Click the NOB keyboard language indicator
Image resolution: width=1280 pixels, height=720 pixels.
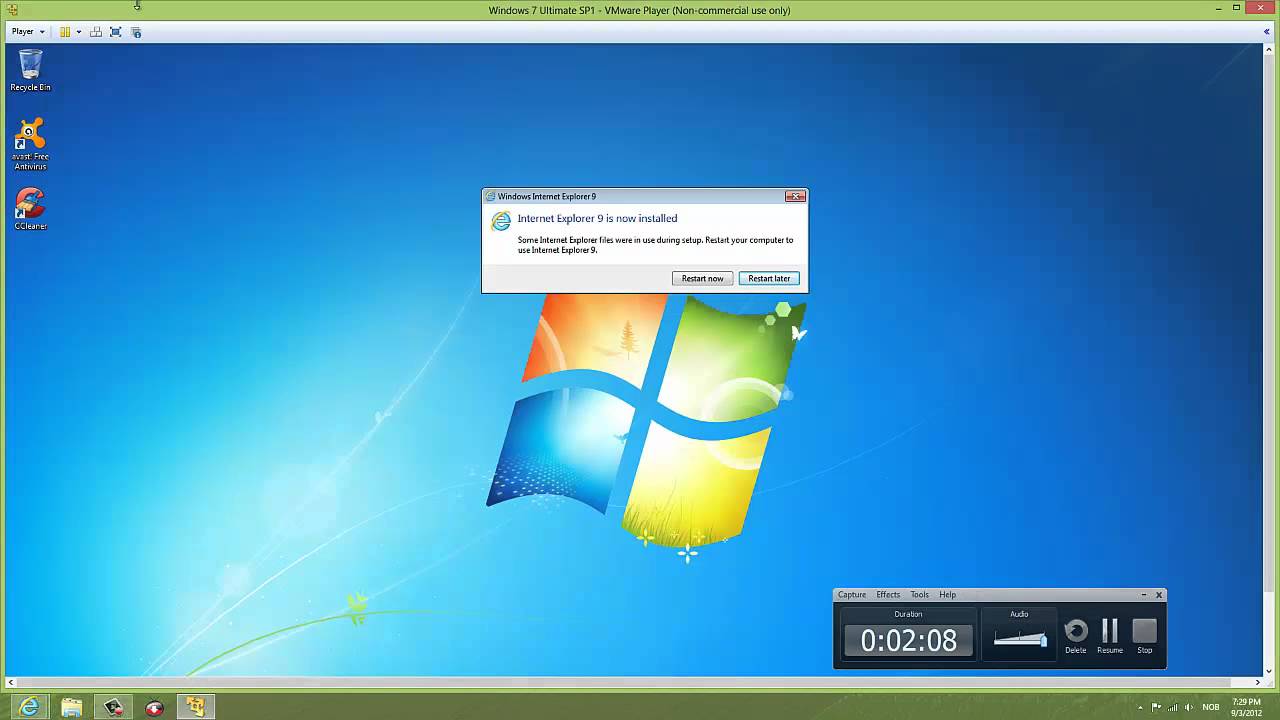click(1211, 707)
